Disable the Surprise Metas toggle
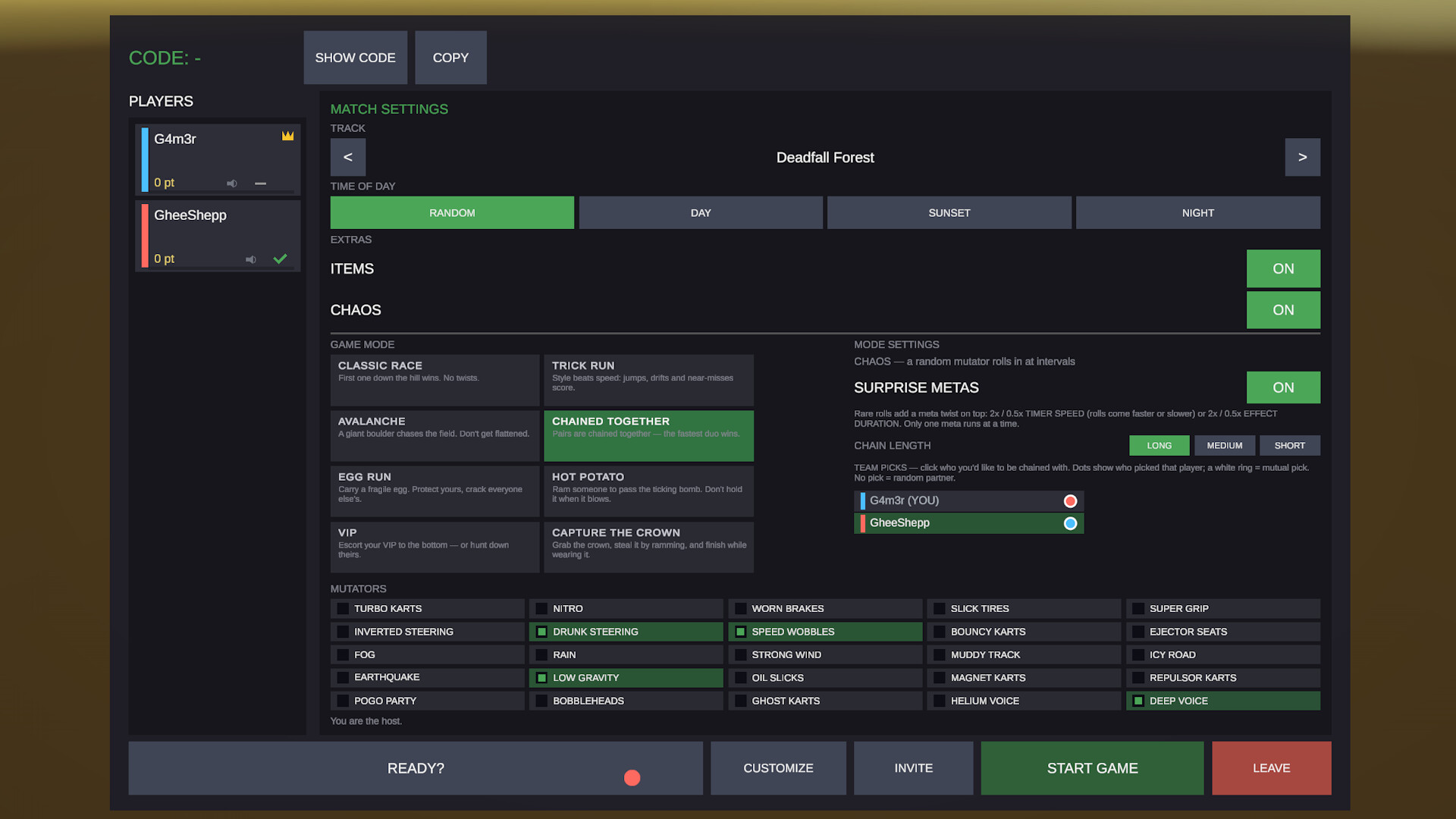 point(1283,388)
